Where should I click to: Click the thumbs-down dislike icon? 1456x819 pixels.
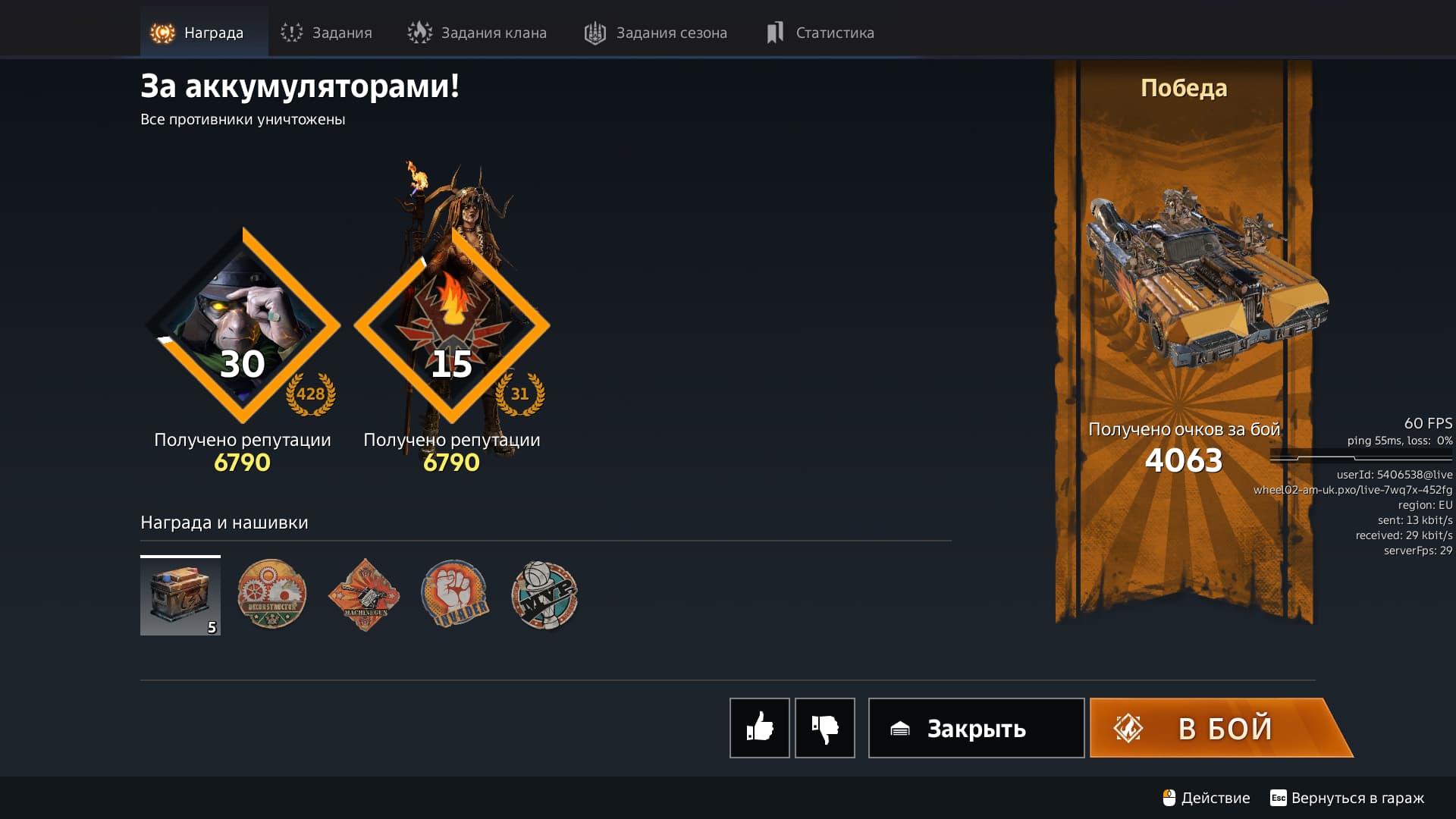pos(825,728)
